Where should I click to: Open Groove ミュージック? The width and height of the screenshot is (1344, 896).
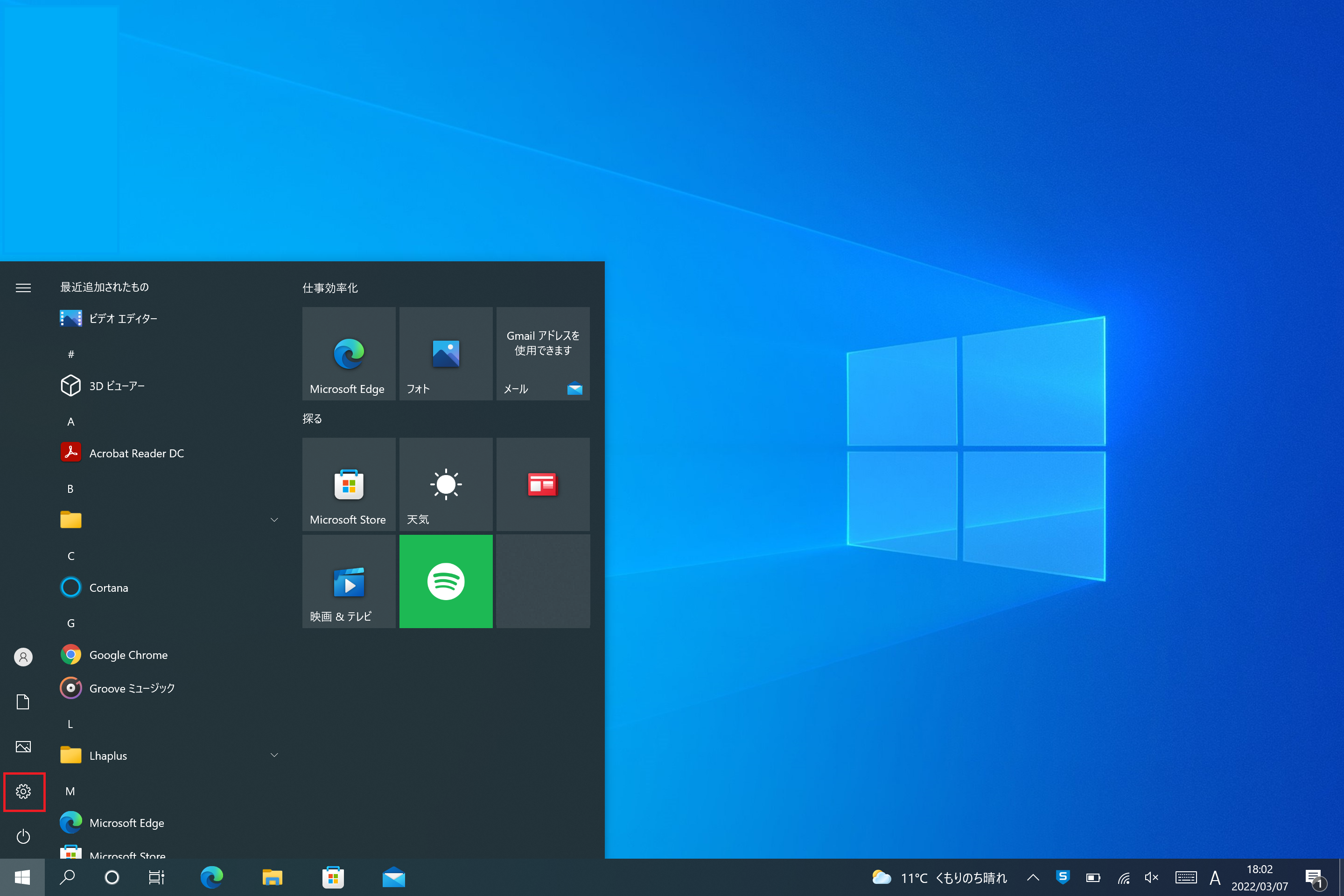pos(170,688)
